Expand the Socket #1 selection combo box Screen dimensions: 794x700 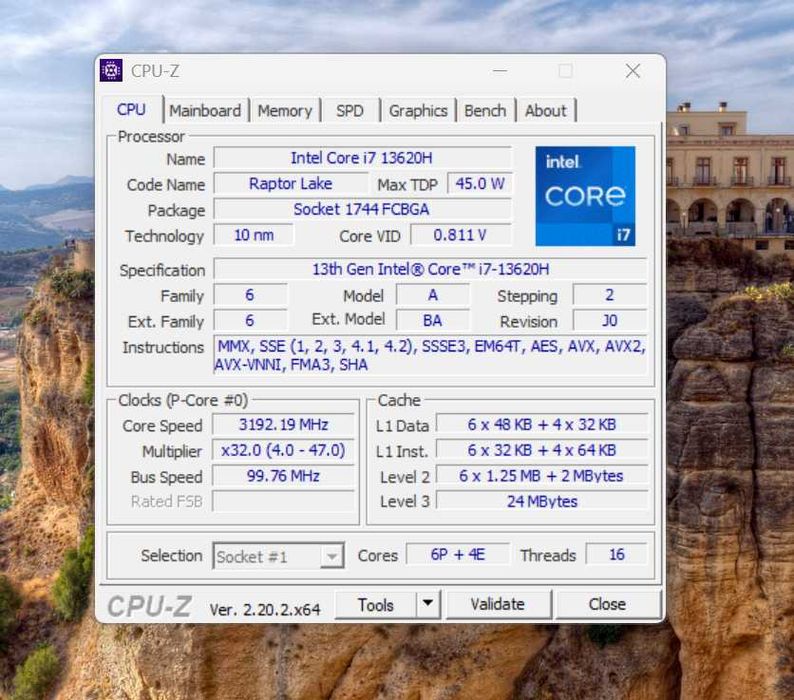(x=279, y=556)
